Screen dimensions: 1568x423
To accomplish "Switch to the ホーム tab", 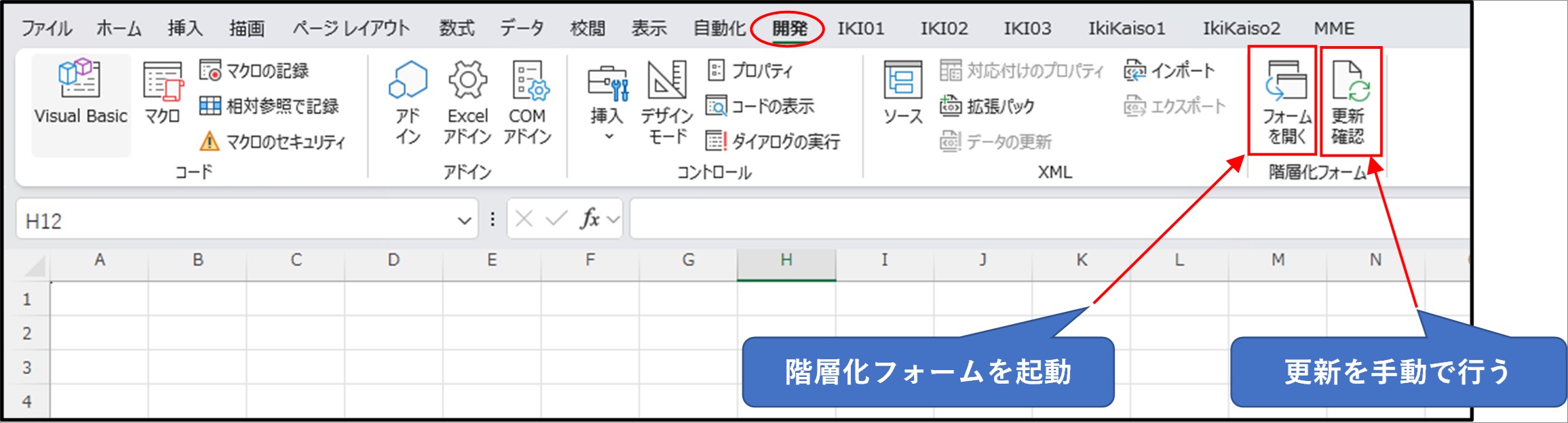I will pyautogui.click(x=119, y=28).
